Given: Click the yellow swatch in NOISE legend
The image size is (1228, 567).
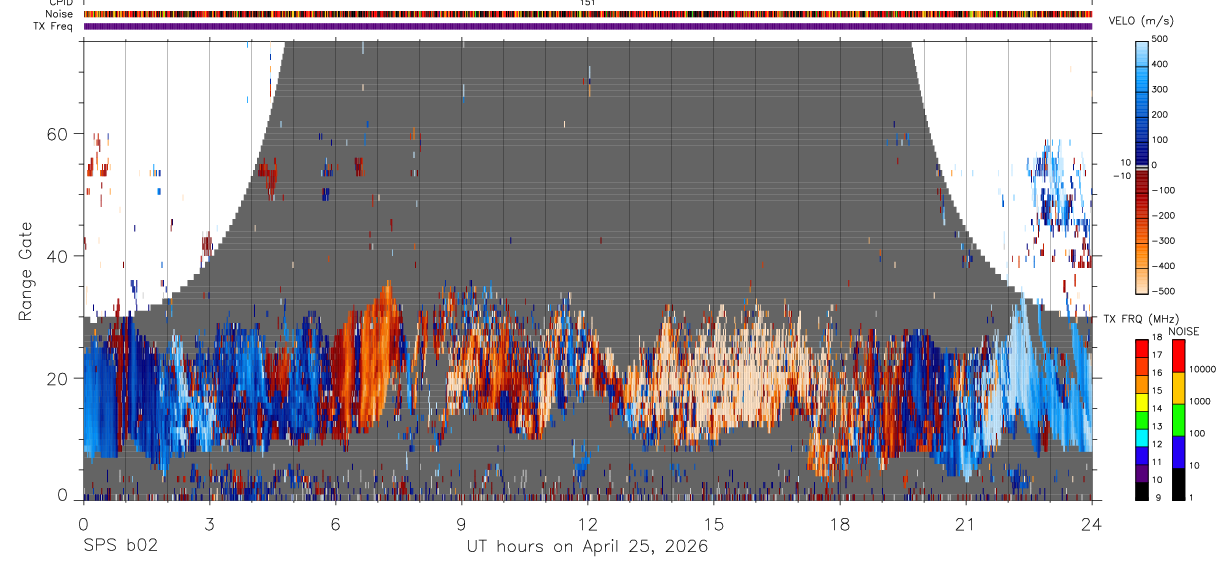Looking at the screenshot, I should [x=1178, y=388].
